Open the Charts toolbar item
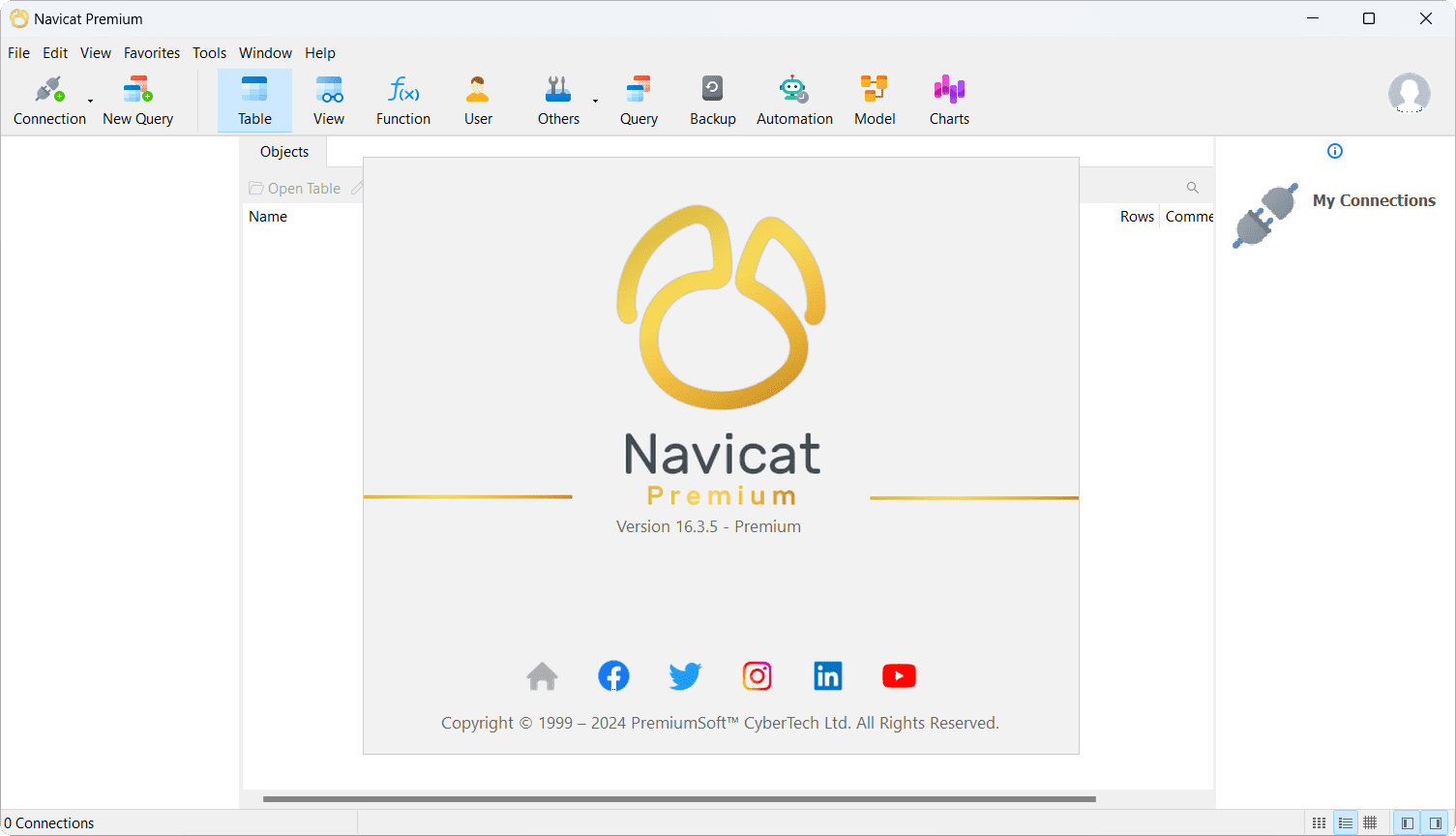Screen dimensions: 1456x836 click(949, 101)
